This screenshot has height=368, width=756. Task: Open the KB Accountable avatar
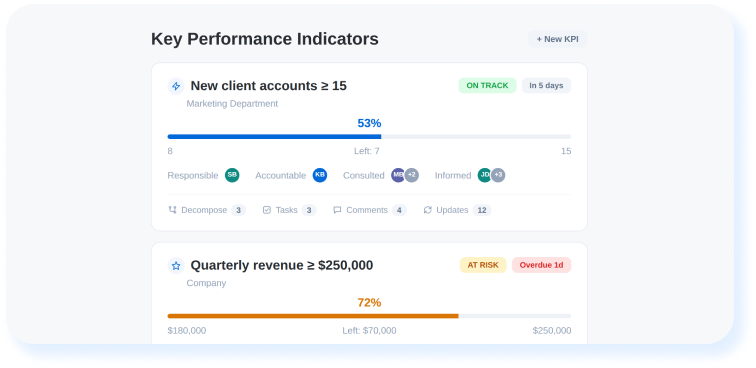point(320,175)
